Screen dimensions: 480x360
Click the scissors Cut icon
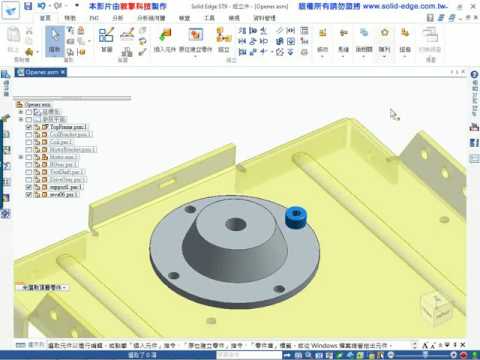pos(29,31)
